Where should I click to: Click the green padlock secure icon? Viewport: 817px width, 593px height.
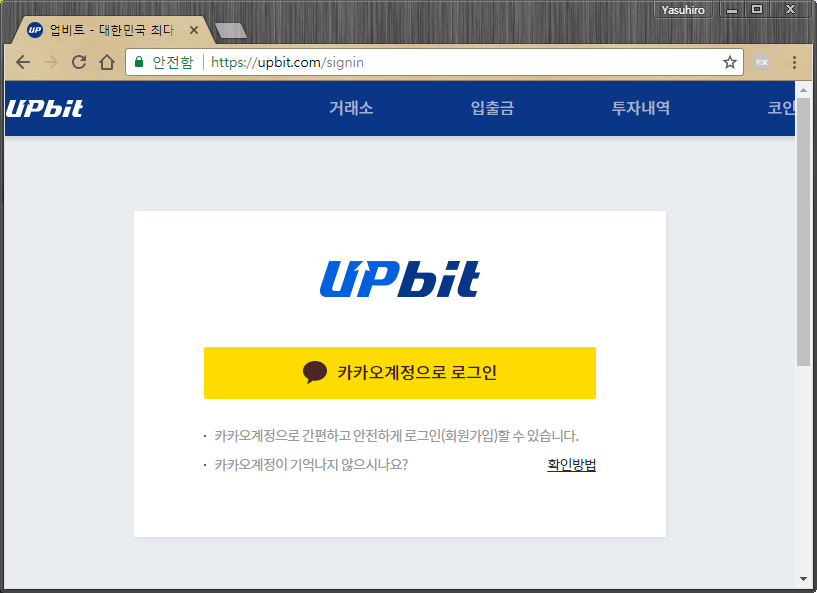click(x=139, y=62)
